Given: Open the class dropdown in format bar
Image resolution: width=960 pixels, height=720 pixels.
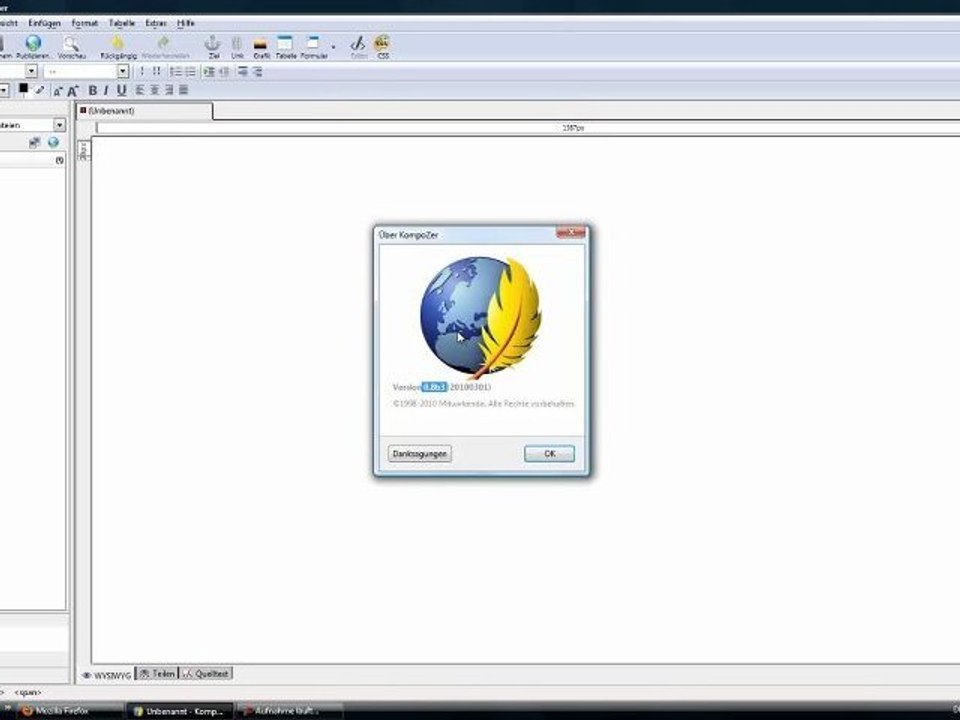Looking at the screenshot, I should click(122, 72).
